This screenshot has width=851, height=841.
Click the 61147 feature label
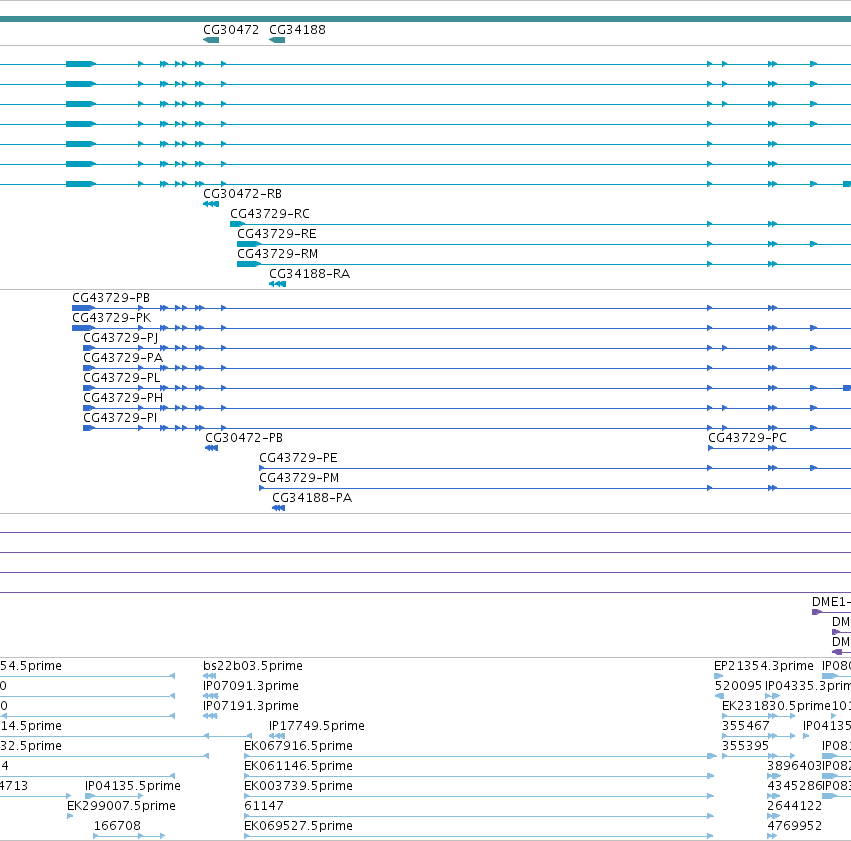[264, 806]
